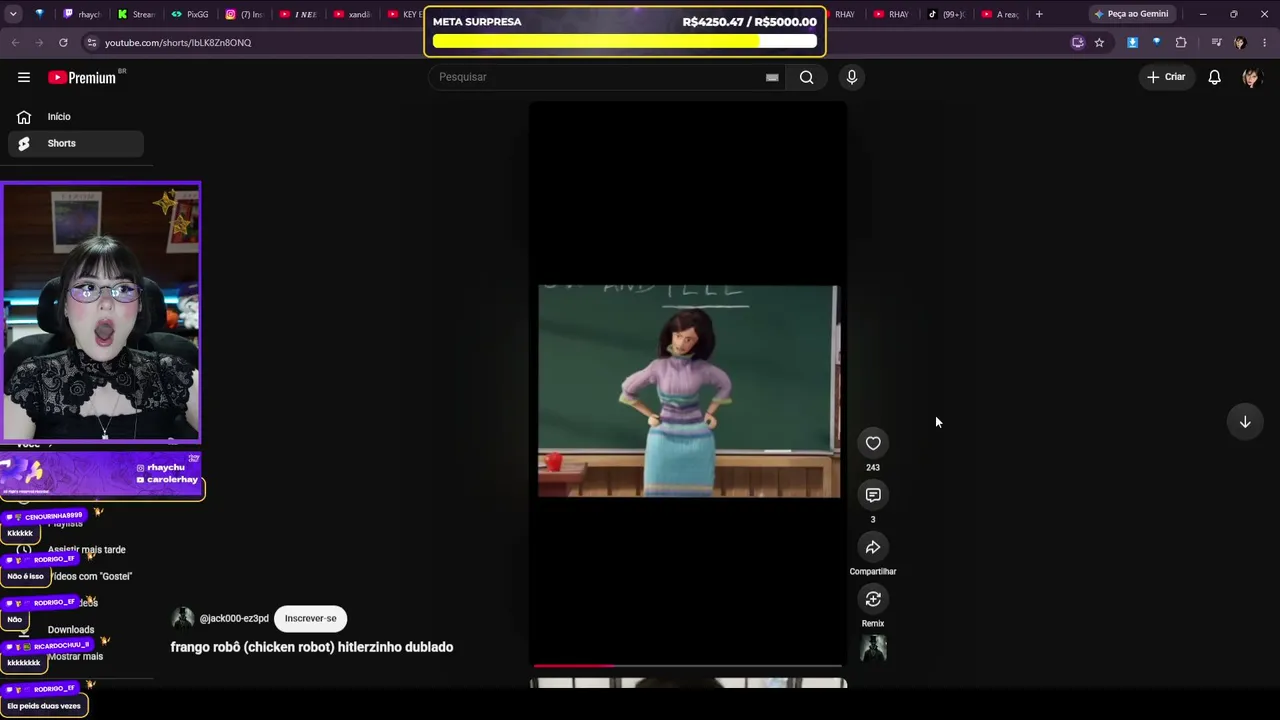The height and width of the screenshot is (720, 1280).
Task: Open the @jack000-ez3pd channel link
Action: pos(234,619)
